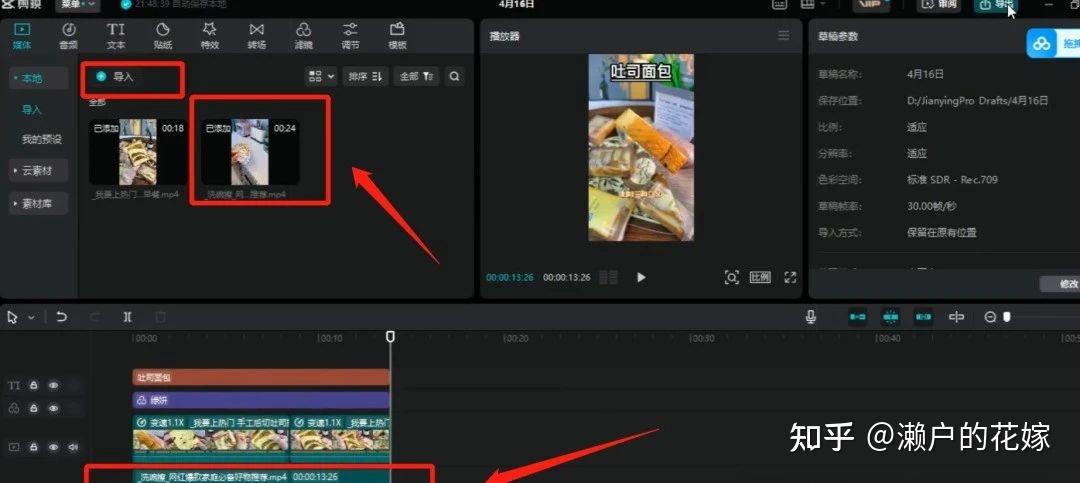Open the 模板 (Templates) tab
This screenshot has width=1080, height=483.
397,36
